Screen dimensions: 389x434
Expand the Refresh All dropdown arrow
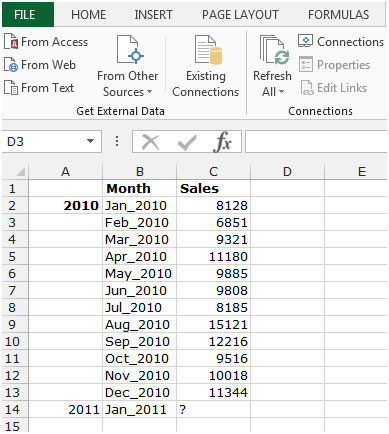(x=281, y=92)
